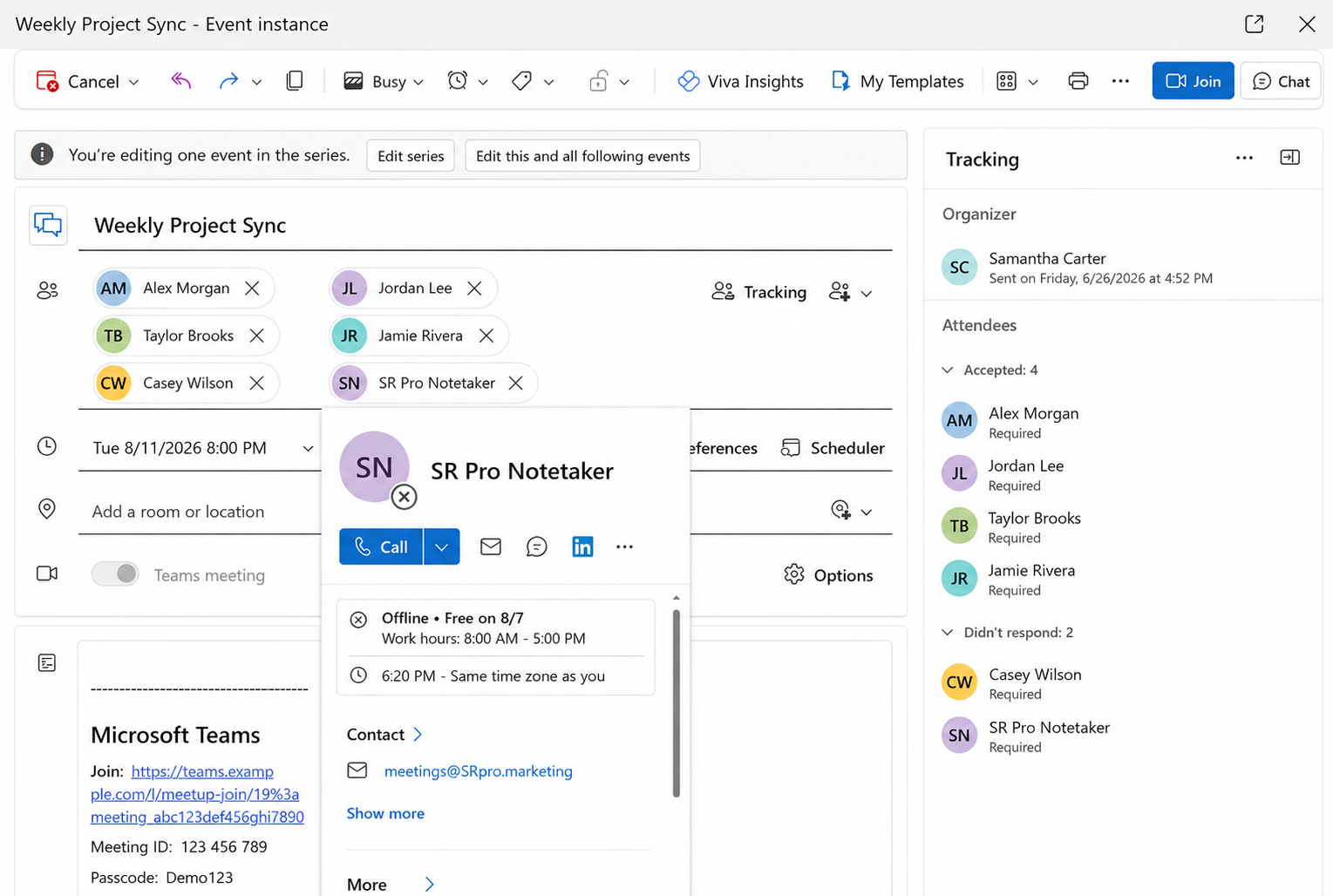This screenshot has width=1333, height=896.
Task: Click the Print icon
Action: pos(1078,81)
